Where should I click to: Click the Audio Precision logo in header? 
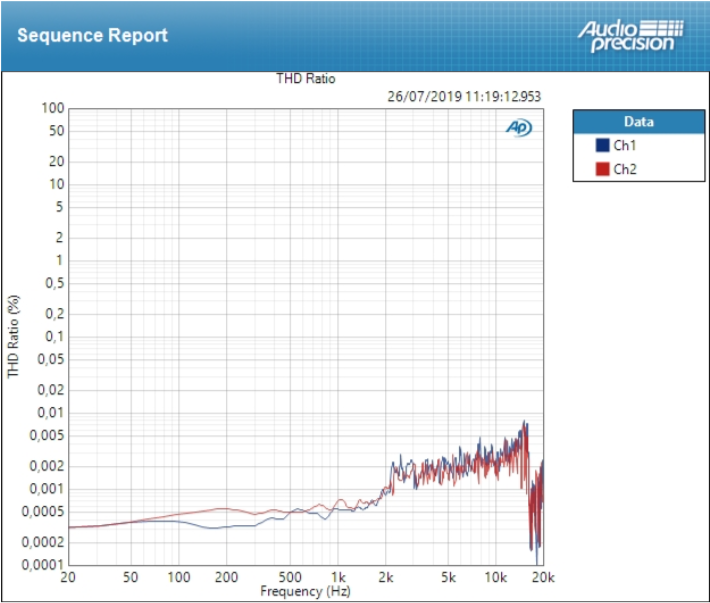tap(630, 35)
